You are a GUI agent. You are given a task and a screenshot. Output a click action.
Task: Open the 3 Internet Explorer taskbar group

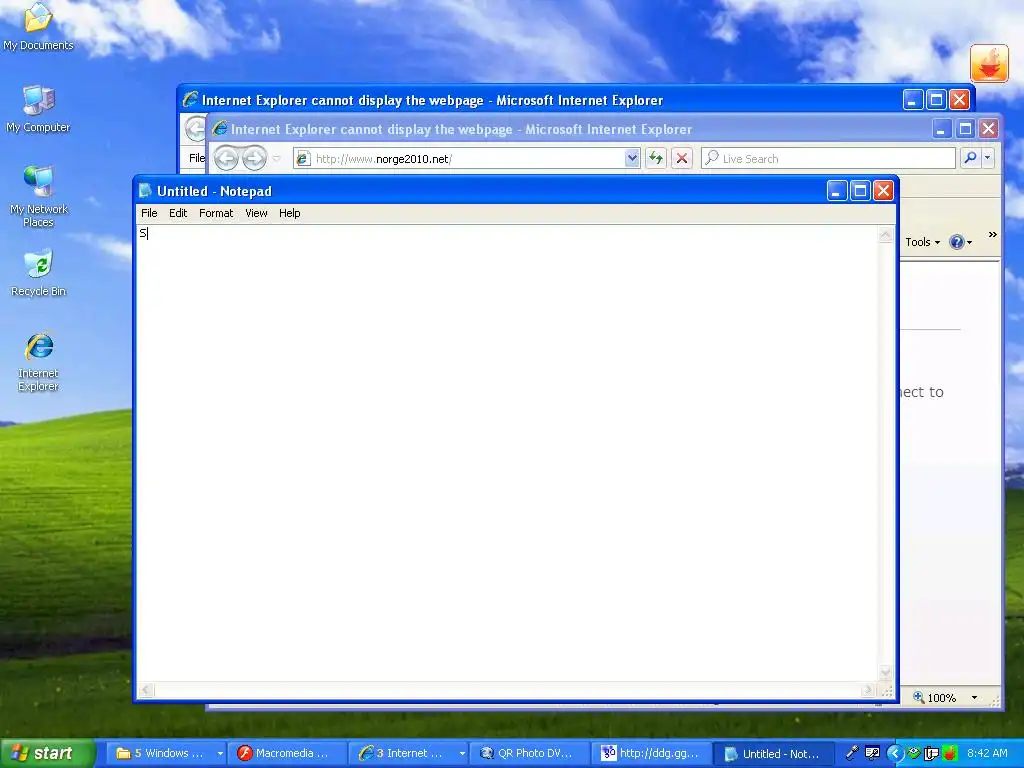coord(409,753)
